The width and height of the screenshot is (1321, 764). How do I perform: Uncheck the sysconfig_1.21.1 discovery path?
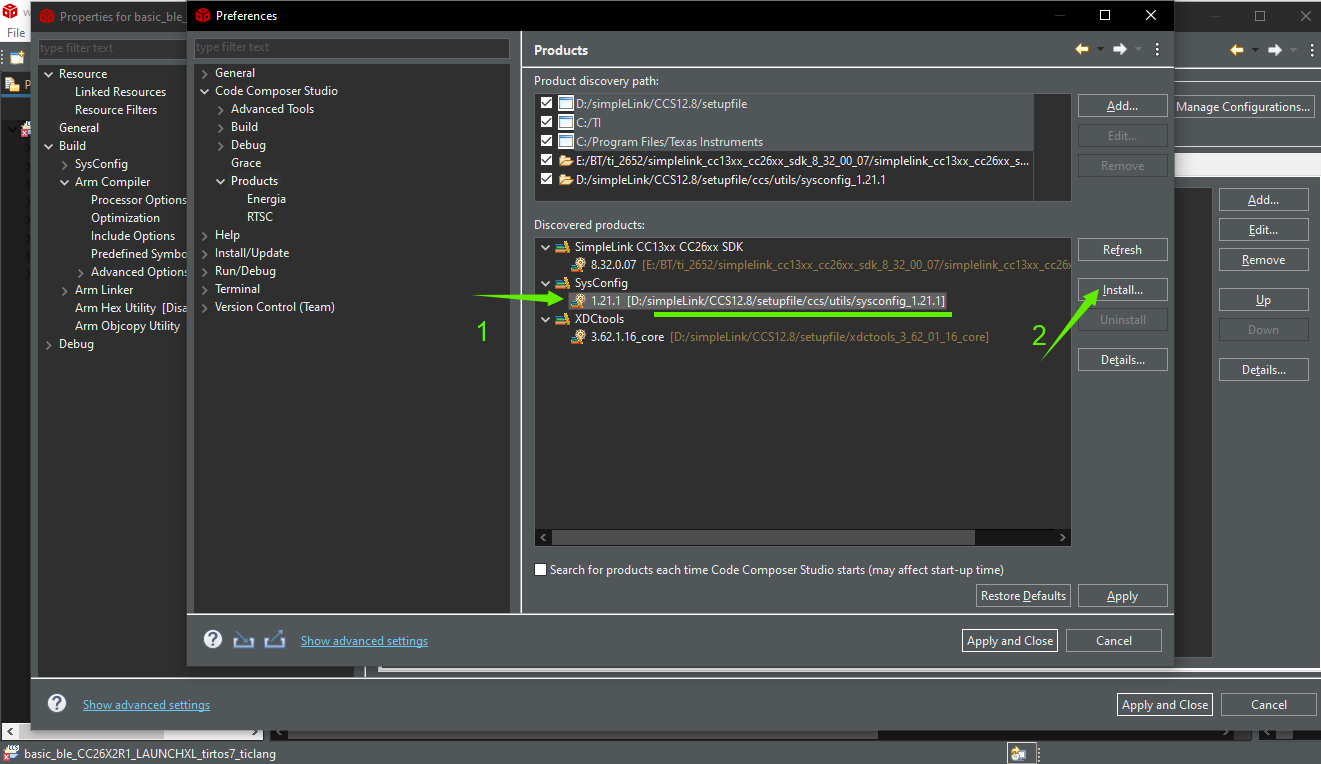(546, 179)
